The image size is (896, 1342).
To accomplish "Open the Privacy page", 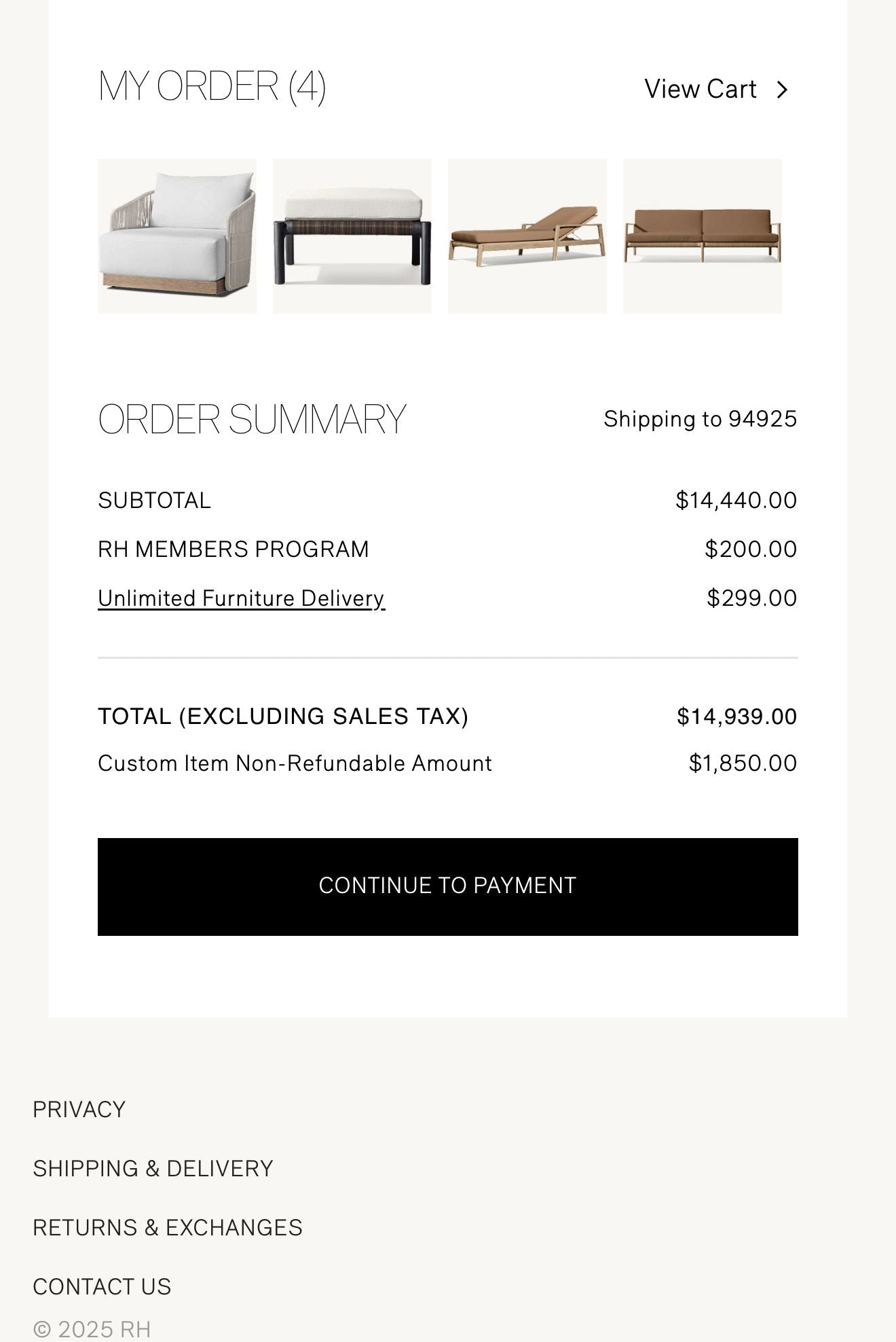I will pyautogui.click(x=79, y=1108).
